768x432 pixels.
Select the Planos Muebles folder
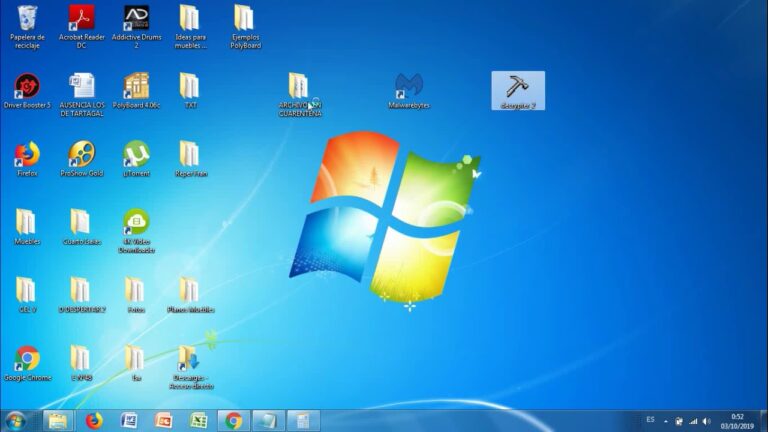click(x=191, y=295)
